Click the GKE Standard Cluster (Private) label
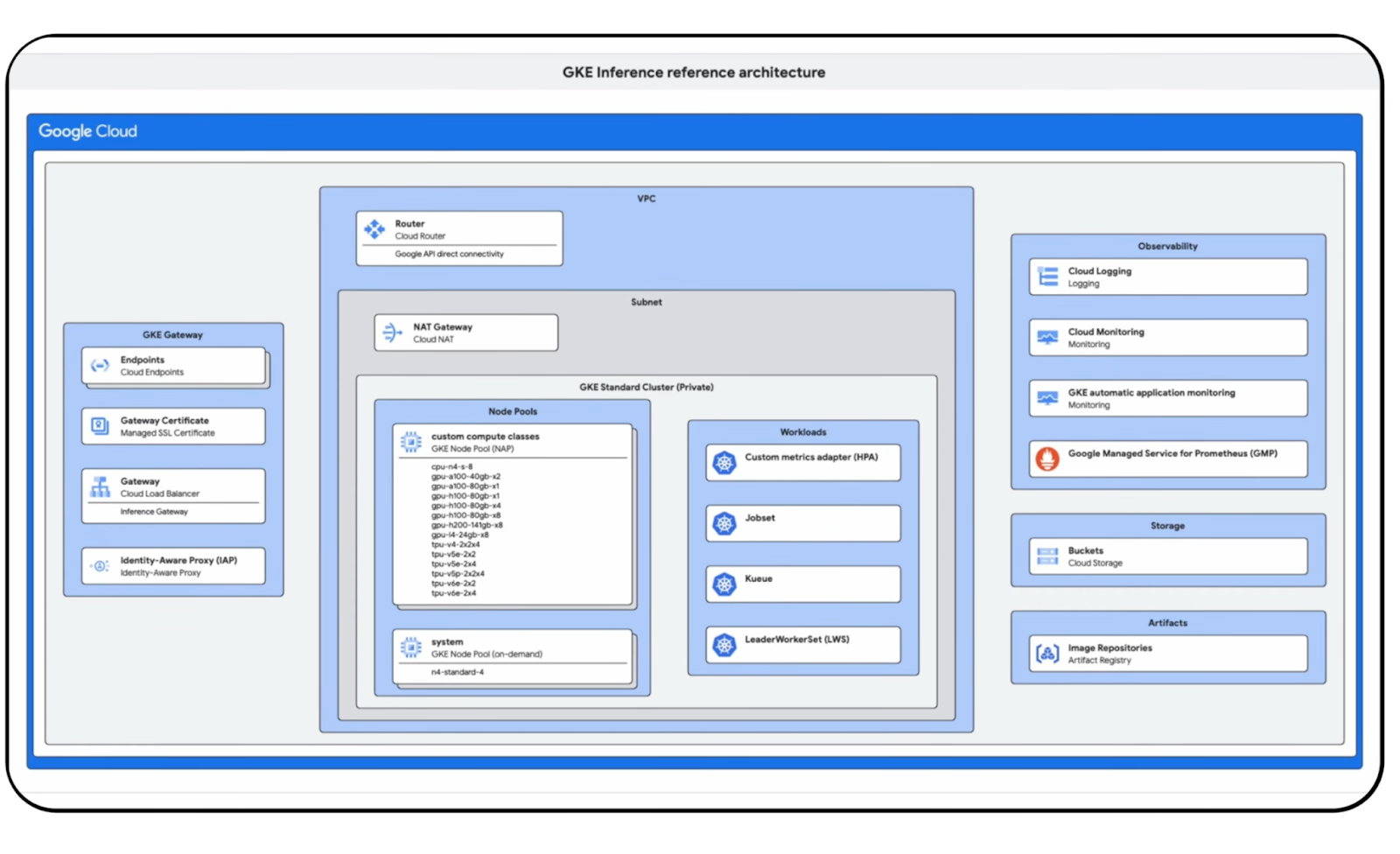The height and width of the screenshot is (854, 1400). click(647, 387)
